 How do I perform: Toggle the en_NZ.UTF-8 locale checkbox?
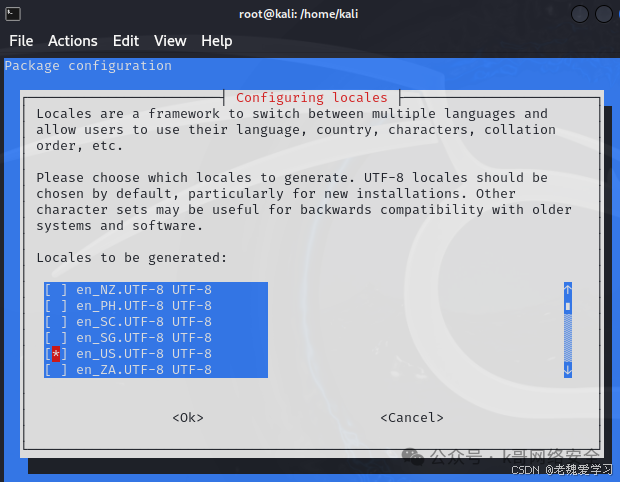[56, 290]
